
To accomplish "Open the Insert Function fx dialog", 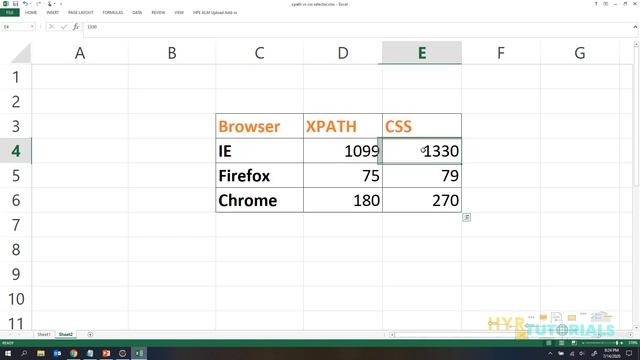I will pyautogui.click(x=76, y=27).
